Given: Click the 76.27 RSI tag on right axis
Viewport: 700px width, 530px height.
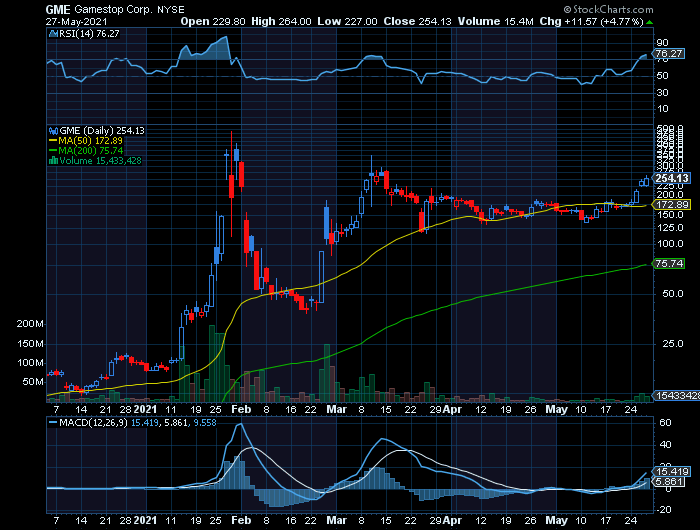Looking at the screenshot, I should click(x=669, y=54).
